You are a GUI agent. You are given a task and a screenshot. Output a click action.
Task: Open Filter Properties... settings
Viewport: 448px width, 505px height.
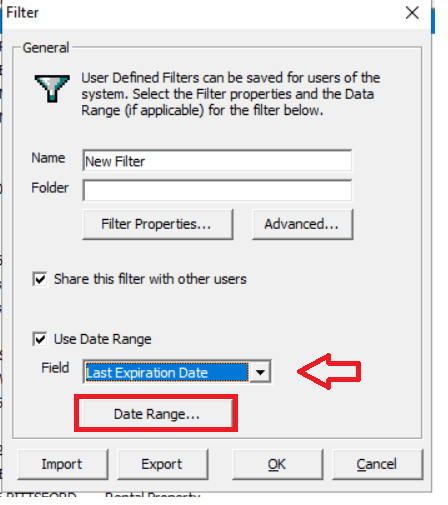[157, 224]
